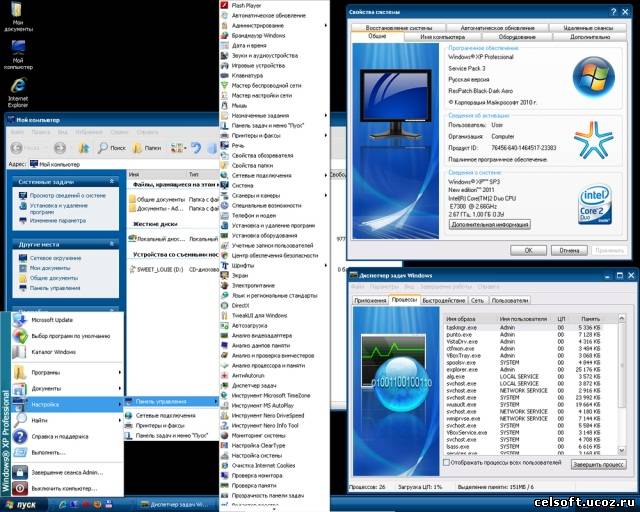
Task: Click the Сетевое окружение link in Другие места
Action: [x=56, y=258]
